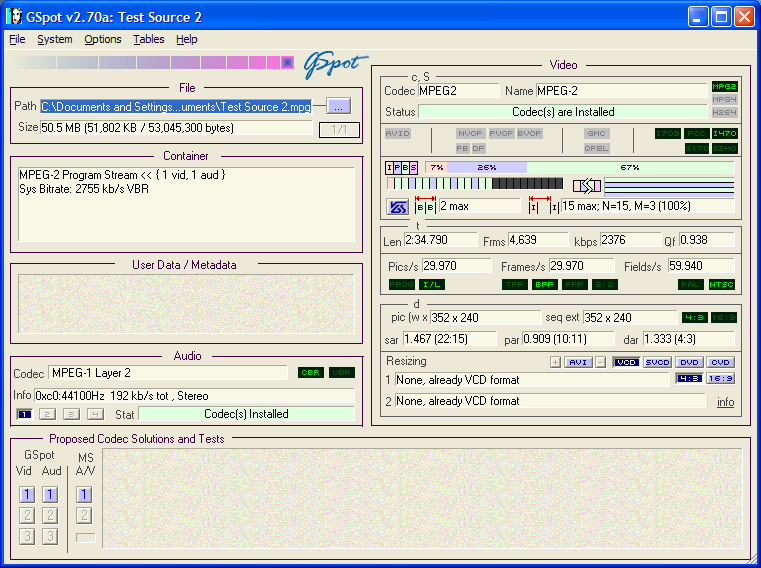Click the green 4:3 indicator beside seq ext
The width and height of the screenshot is (761, 568).
coord(694,318)
